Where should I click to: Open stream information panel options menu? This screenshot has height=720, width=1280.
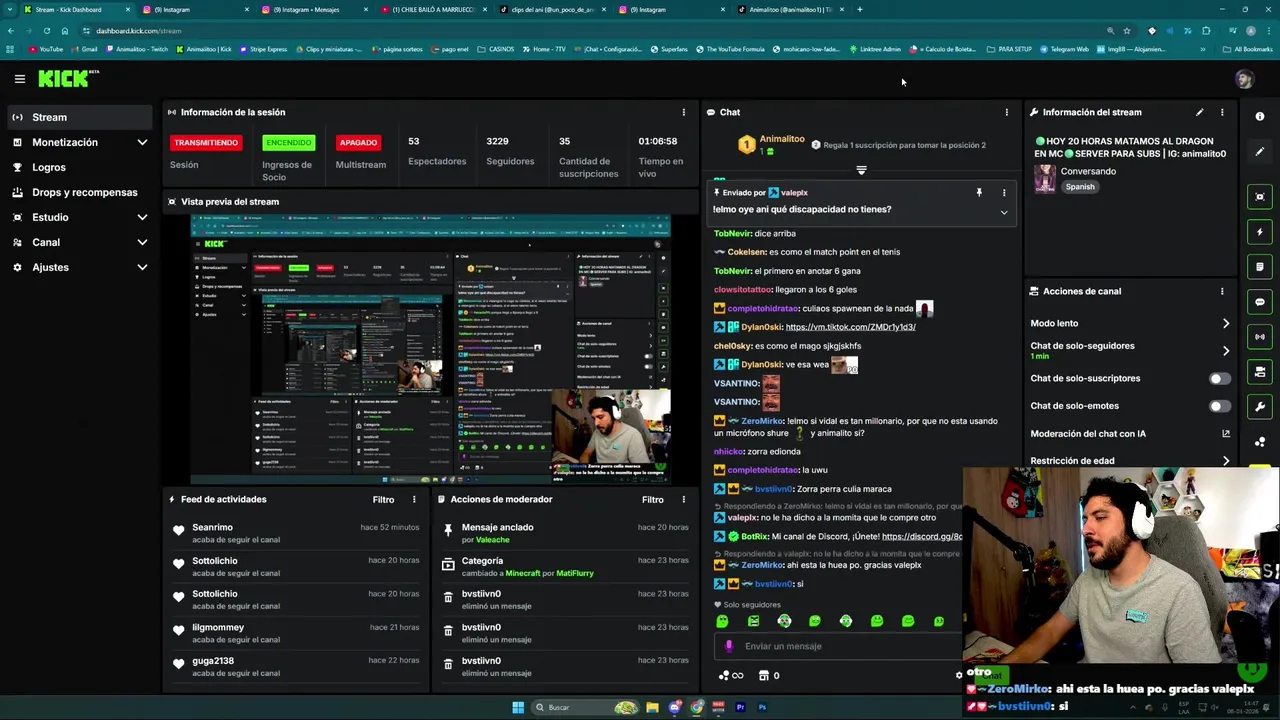point(1222,112)
